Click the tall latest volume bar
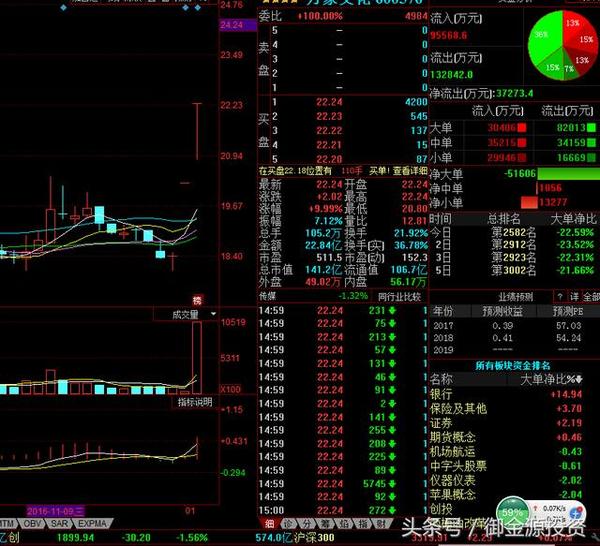 [x=197, y=358]
